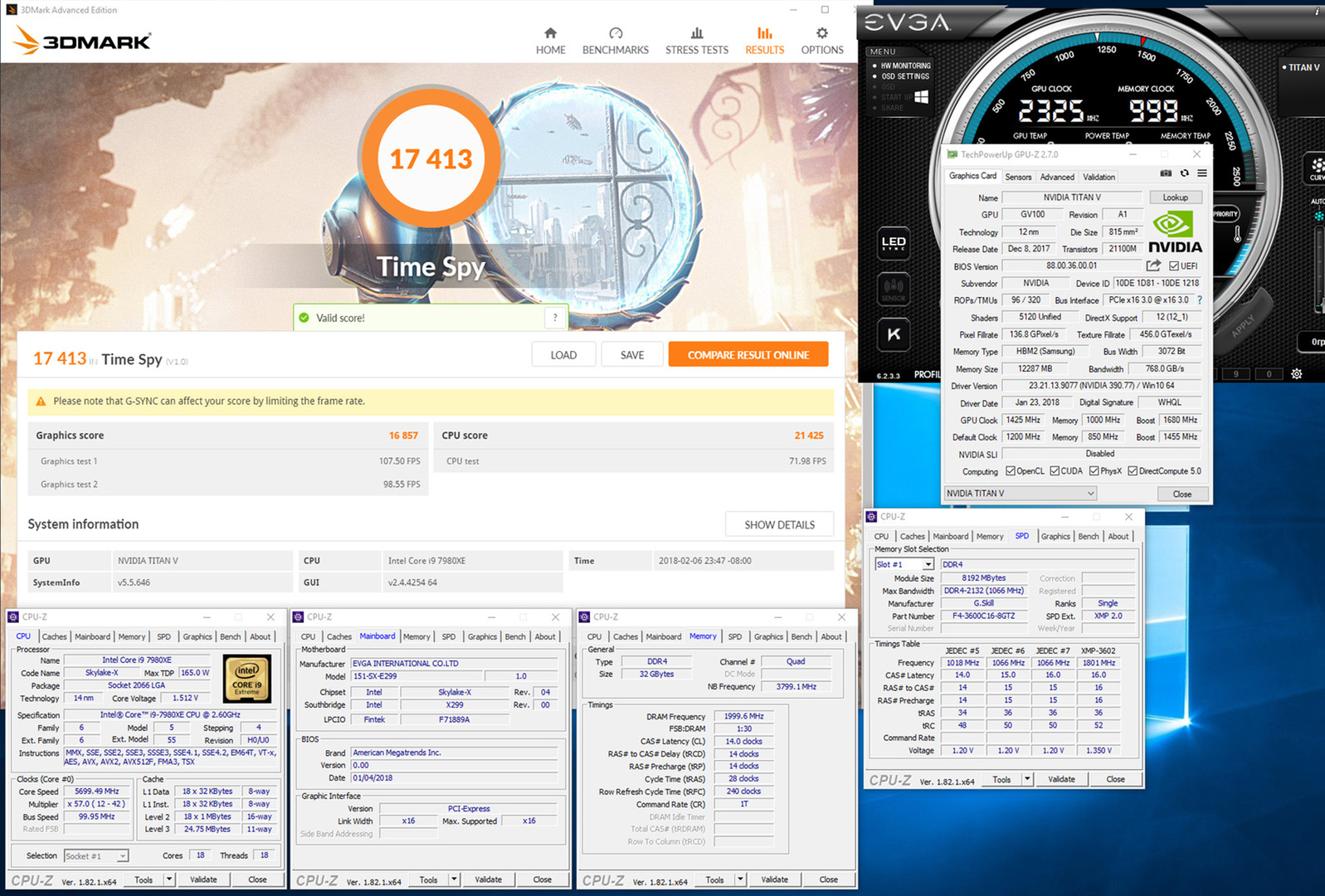The width and height of the screenshot is (1325, 896).
Task: Click the bus interface question mark
Action: coord(1200,300)
